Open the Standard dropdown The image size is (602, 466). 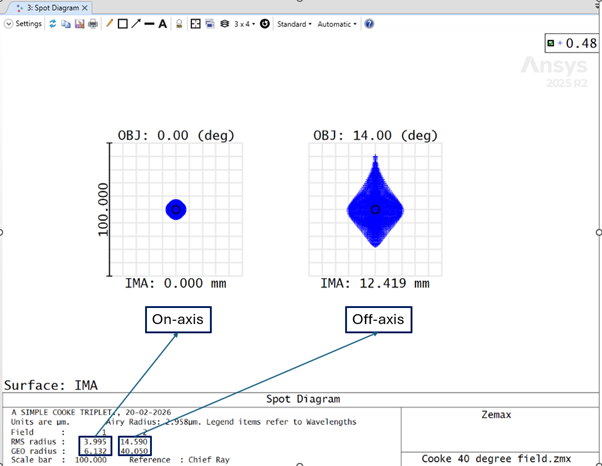(294, 23)
